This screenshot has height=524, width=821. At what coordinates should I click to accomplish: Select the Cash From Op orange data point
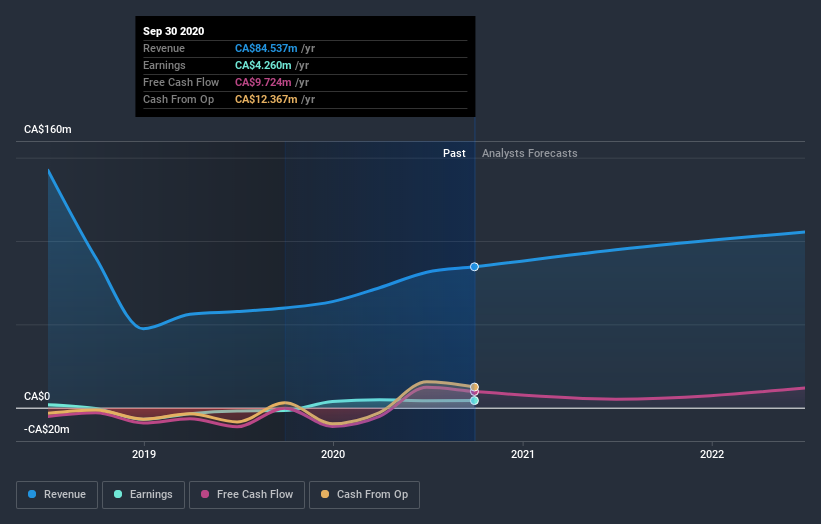click(474, 387)
